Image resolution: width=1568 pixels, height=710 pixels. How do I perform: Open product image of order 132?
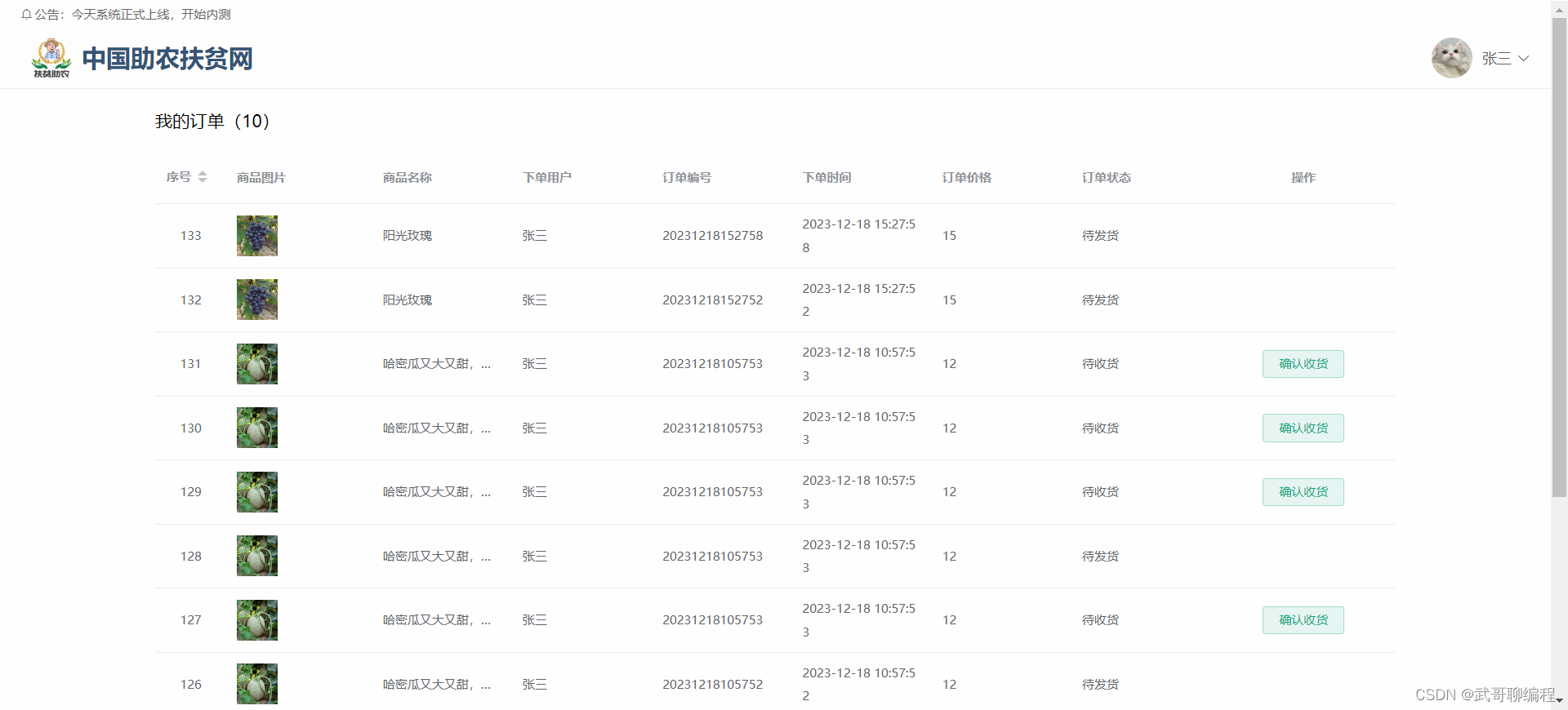point(257,300)
